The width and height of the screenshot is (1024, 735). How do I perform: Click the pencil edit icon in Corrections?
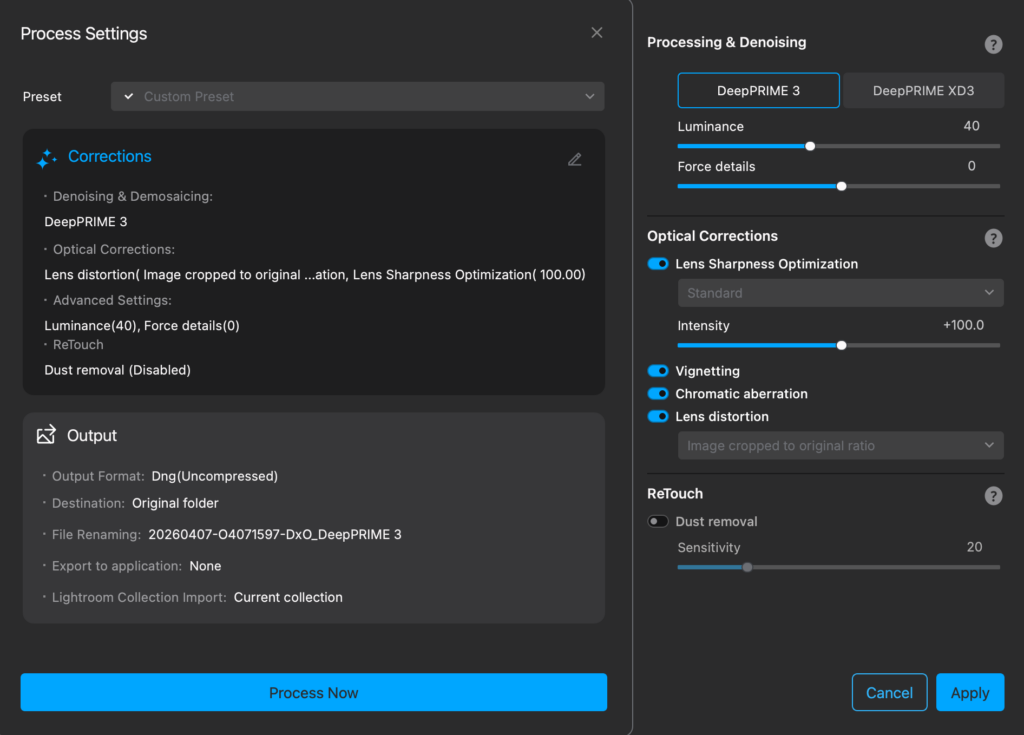[x=575, y=159]
